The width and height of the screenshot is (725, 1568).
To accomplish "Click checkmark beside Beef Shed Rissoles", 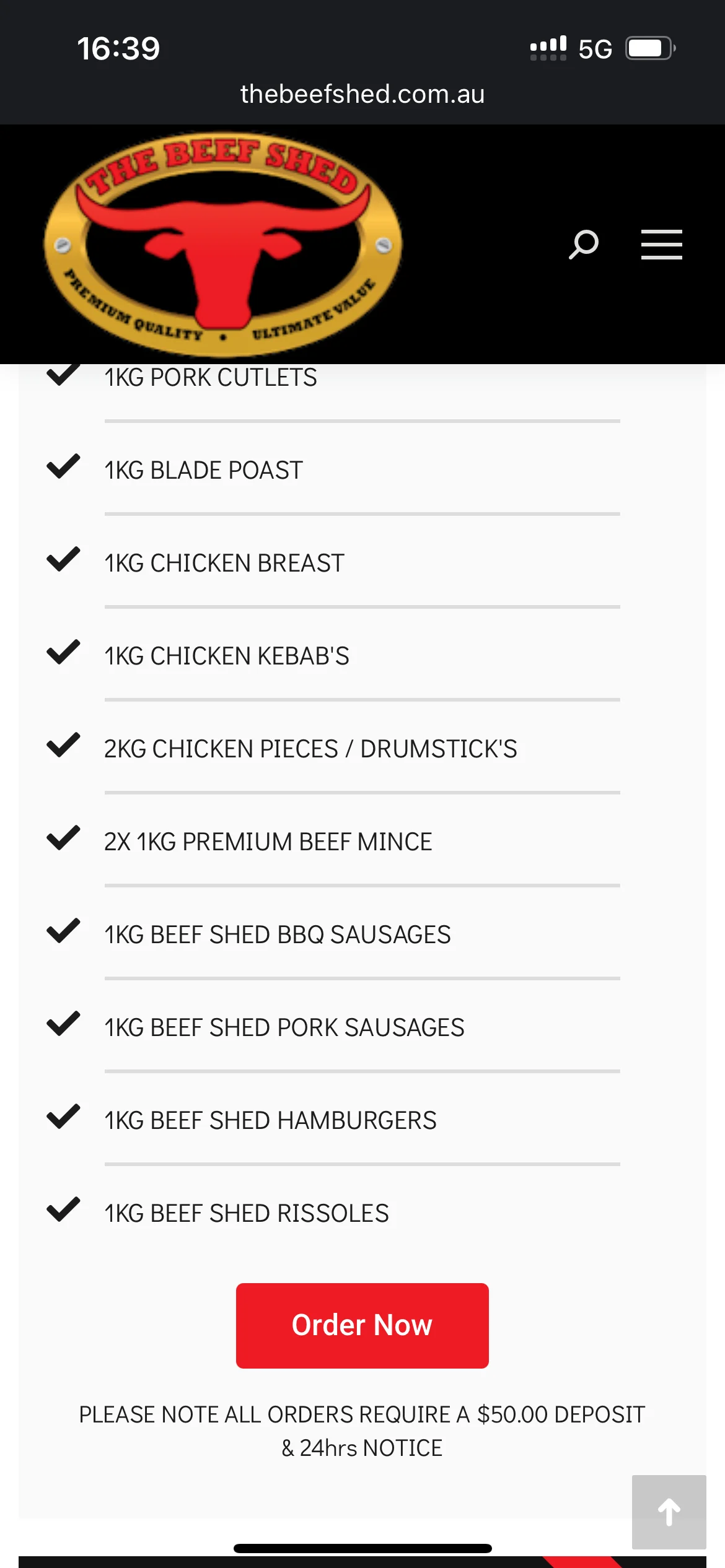I will tap(63, 1210).
